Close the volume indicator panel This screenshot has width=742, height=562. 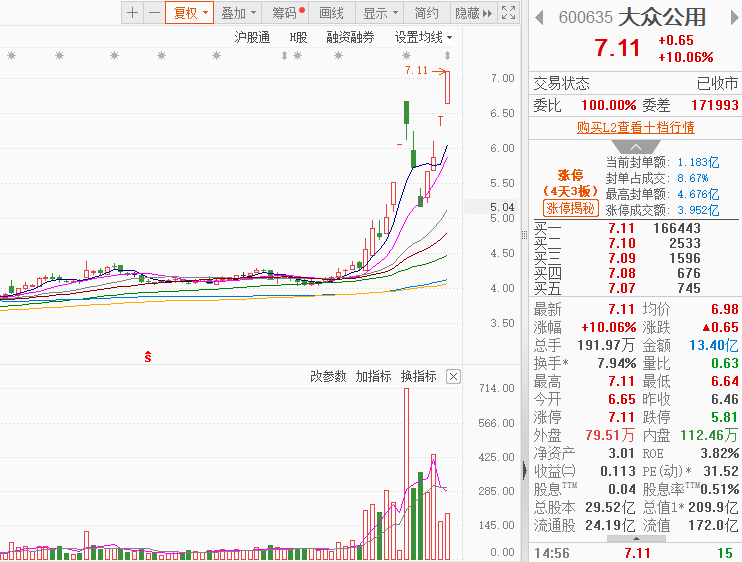453,377
